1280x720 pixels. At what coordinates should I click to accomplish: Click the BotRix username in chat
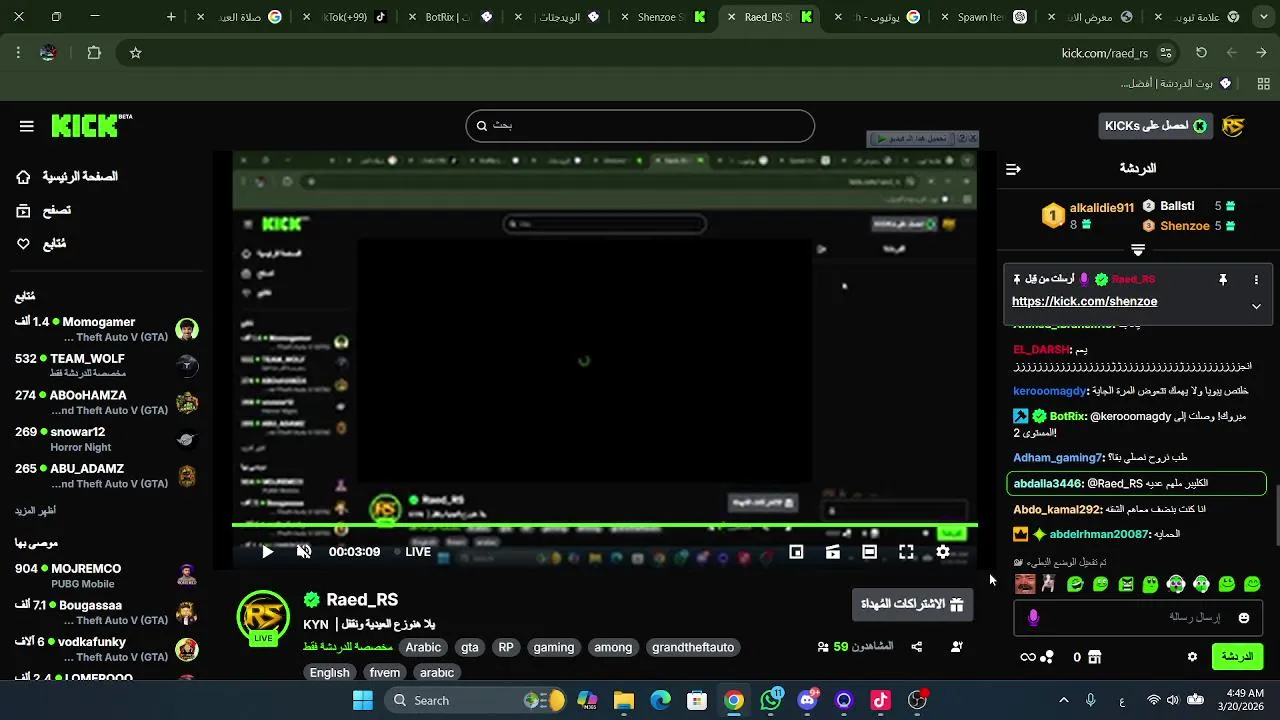1068,416
